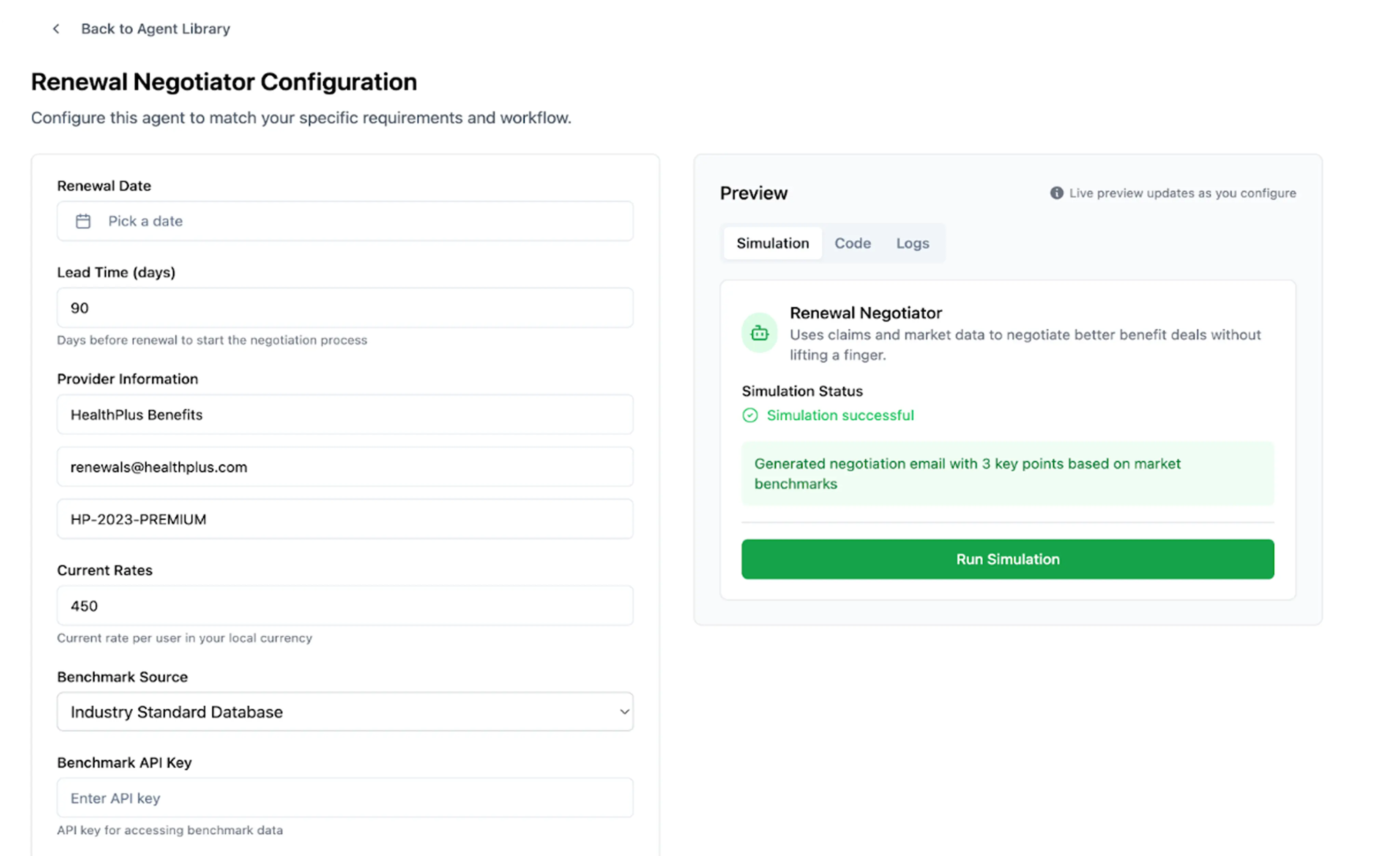Click the HealthPlus Benefits provider name field
Image resolution: width=1400 pixels, height=856 pixels.
coord(344,415)
